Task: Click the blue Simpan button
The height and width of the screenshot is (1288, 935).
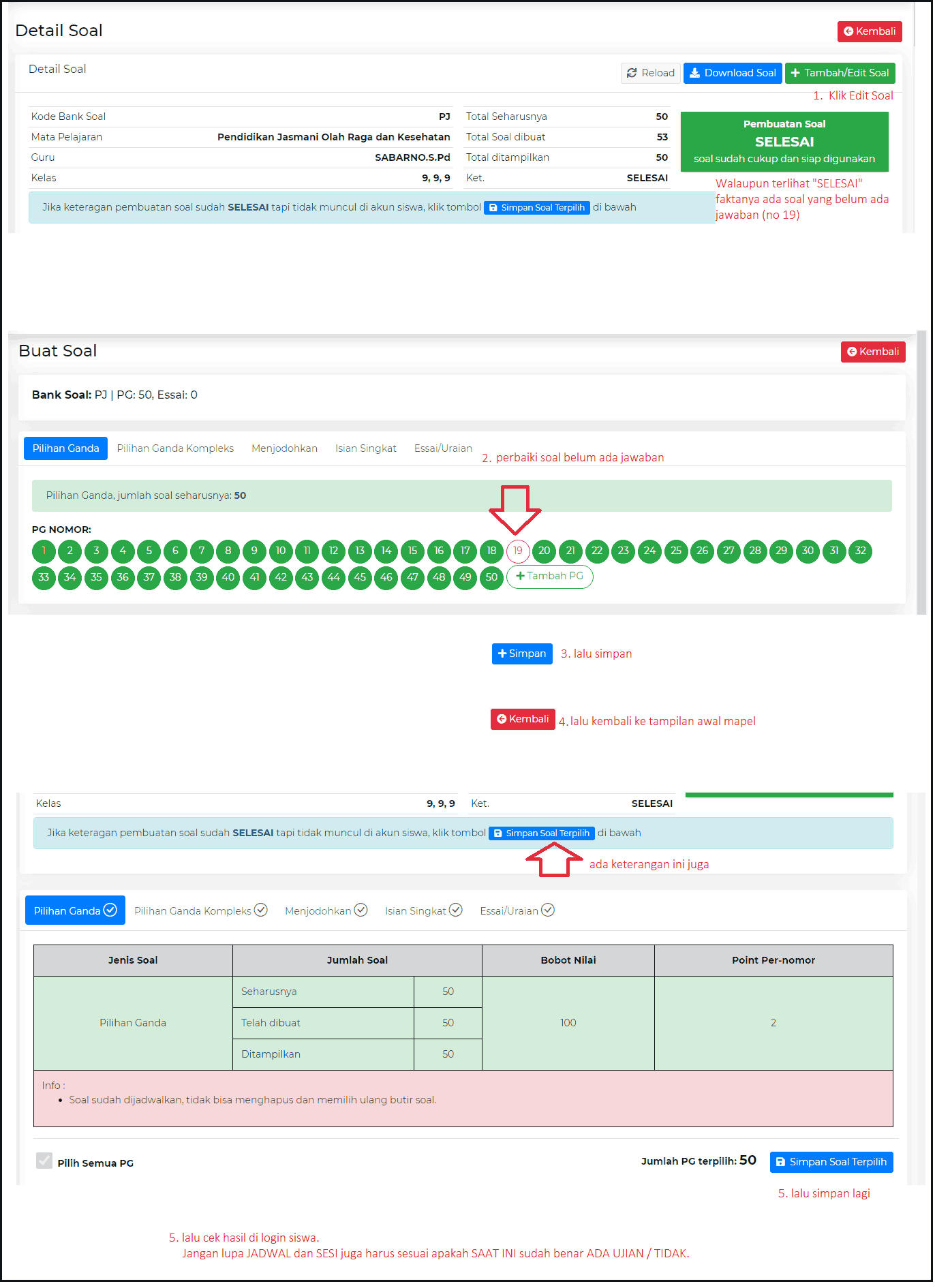Action: tap(523, 655)
